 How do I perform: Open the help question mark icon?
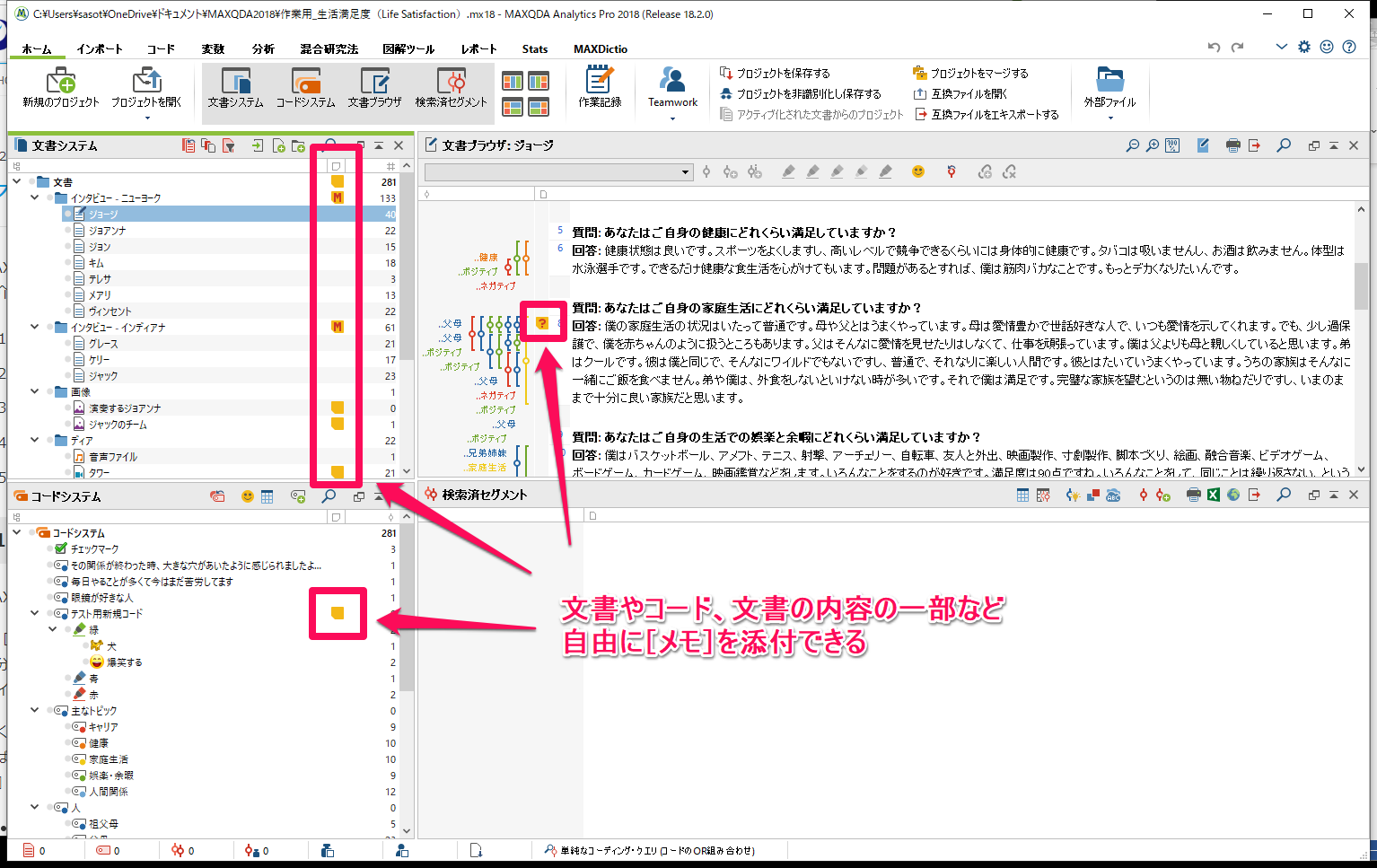click(1349, 47)
